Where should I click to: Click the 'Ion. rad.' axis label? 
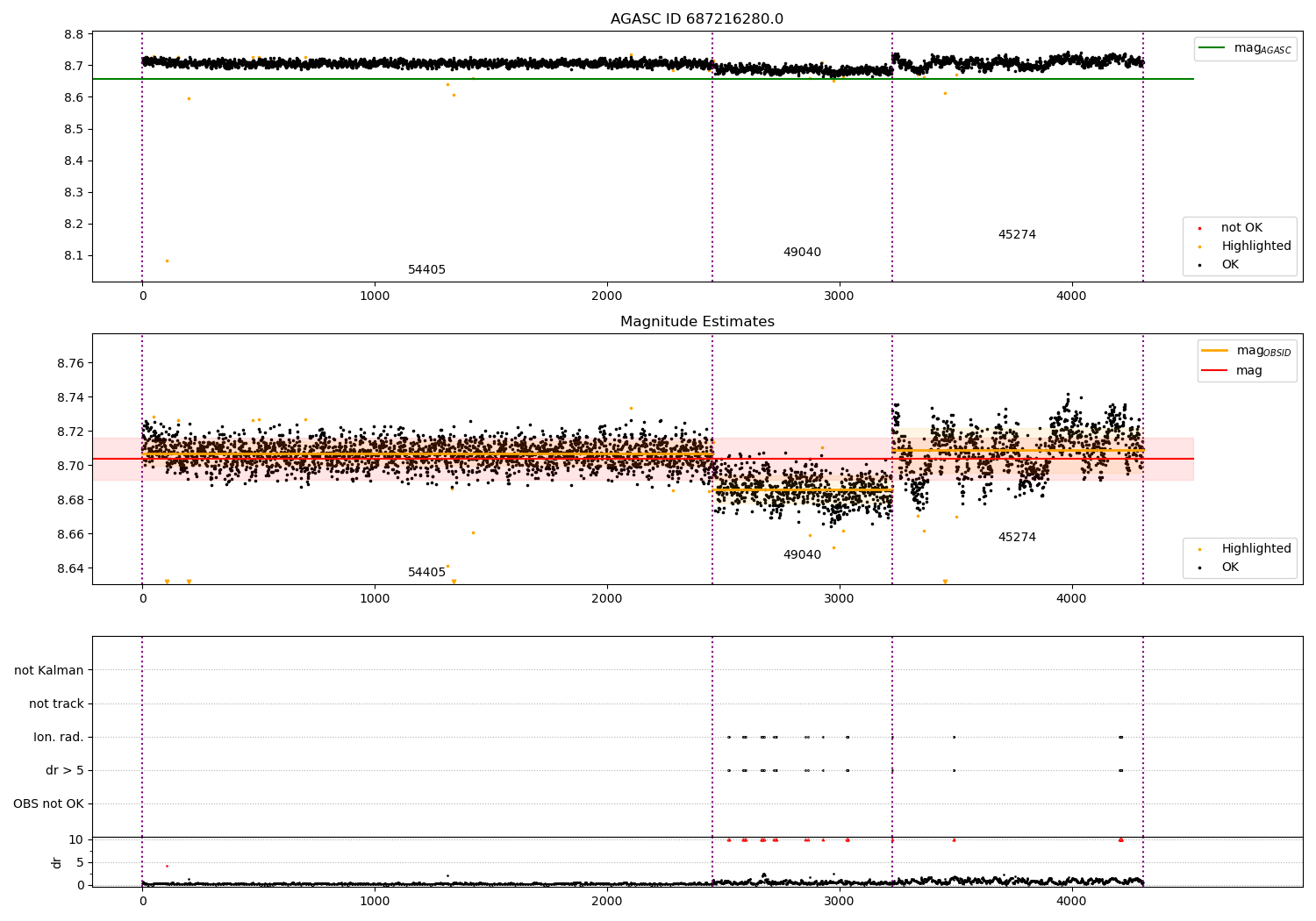[x=59, y=738]
